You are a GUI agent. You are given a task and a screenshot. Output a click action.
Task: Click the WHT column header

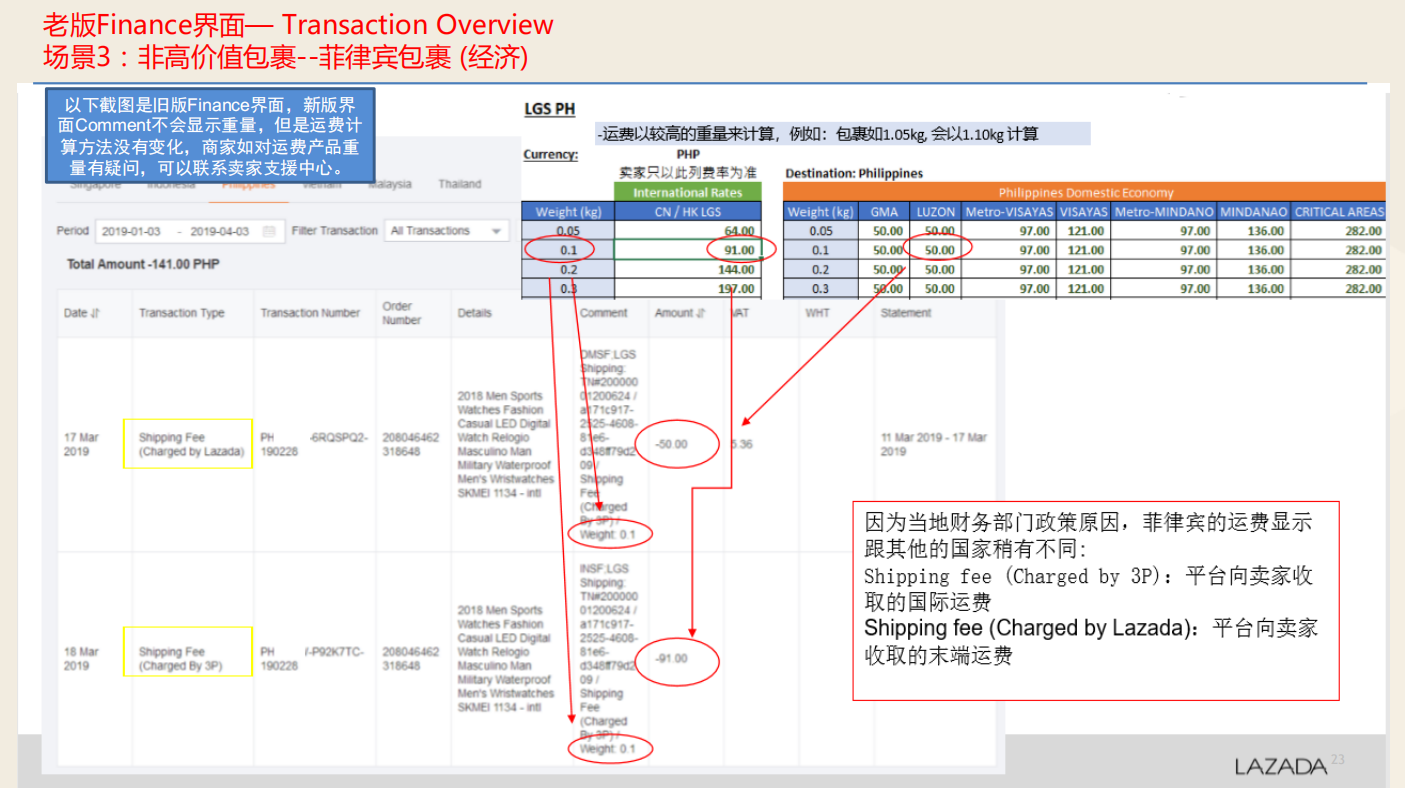click(817, 313)
